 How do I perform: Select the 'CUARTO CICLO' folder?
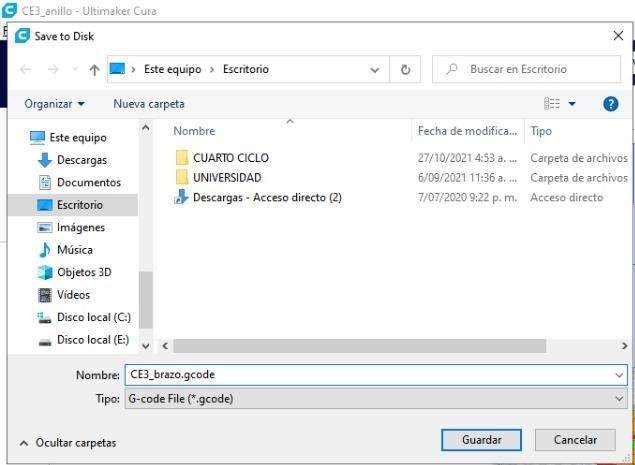pos(231,158)
